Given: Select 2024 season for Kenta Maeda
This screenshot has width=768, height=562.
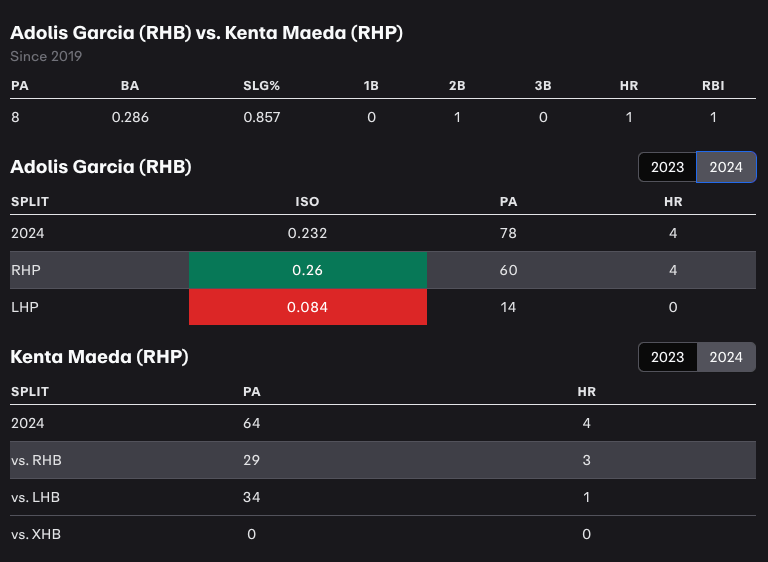Looking at the screenshot, I should click(726, 357).
